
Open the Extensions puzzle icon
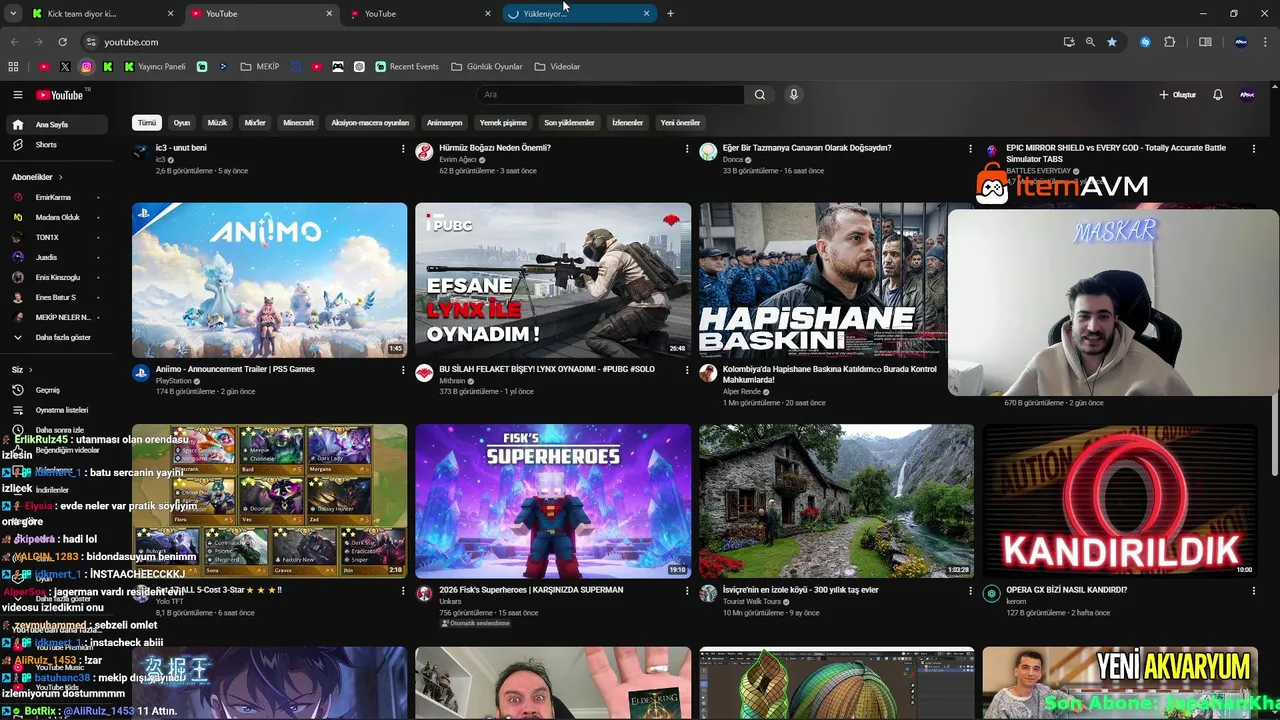(1170, 42)
